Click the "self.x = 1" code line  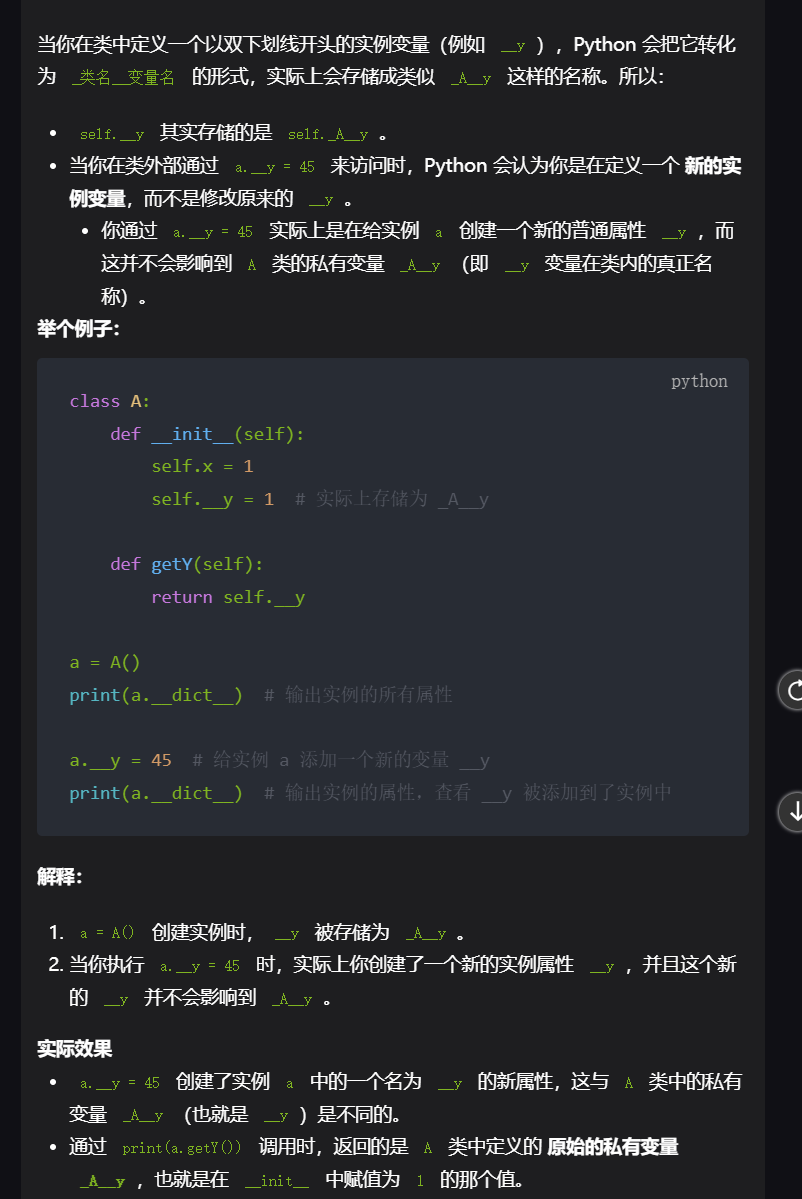pos(202,466)
